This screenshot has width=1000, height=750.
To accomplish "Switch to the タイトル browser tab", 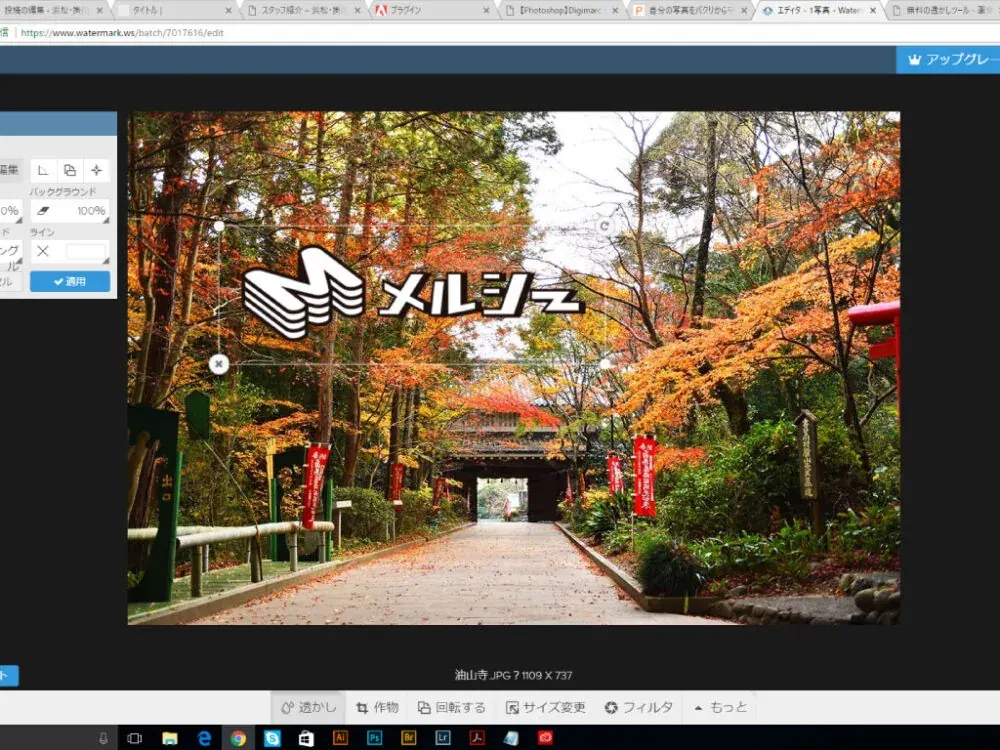I will 173,10.
